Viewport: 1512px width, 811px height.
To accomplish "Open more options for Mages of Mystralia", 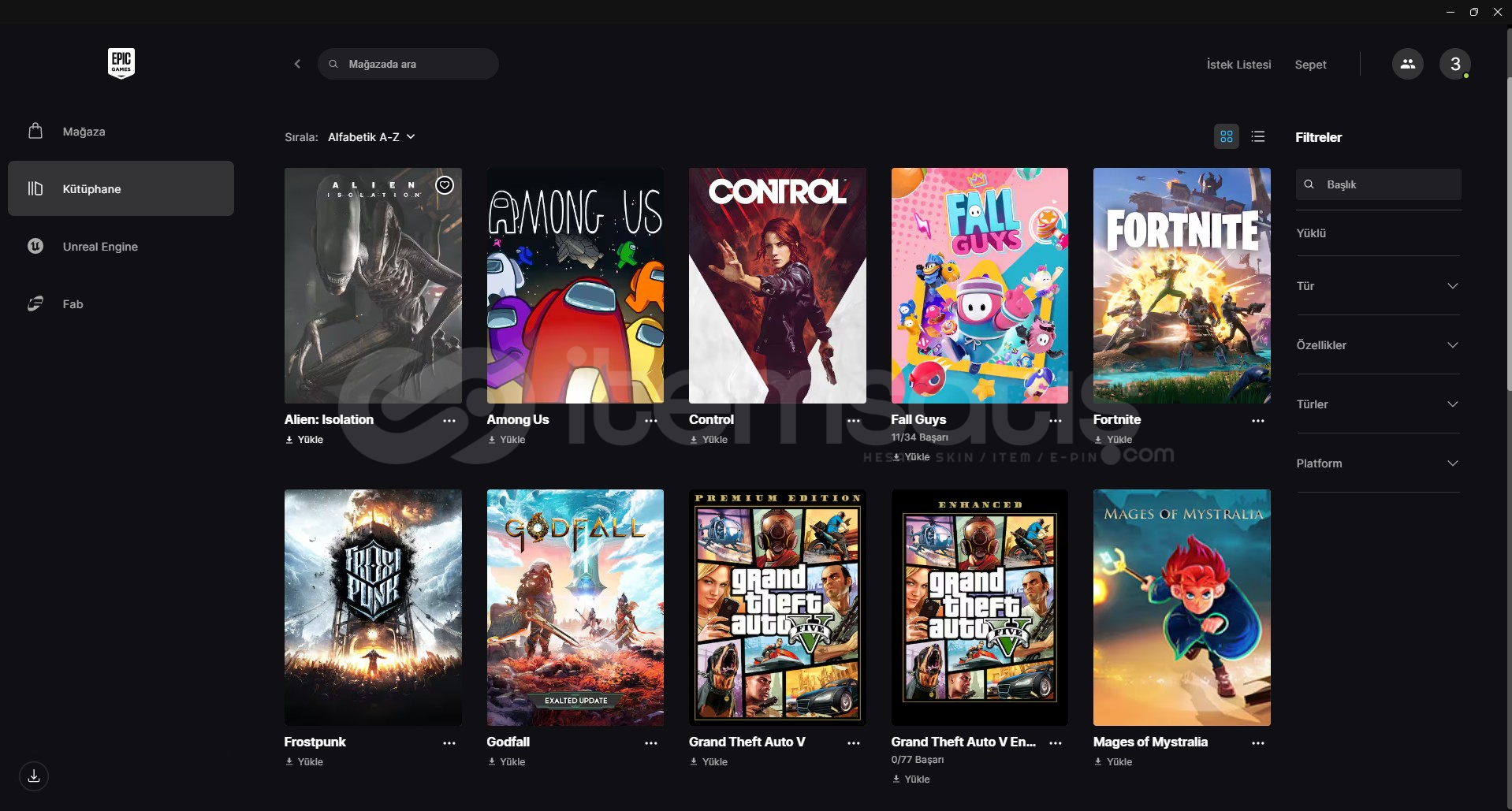I will pos(1258,743).
